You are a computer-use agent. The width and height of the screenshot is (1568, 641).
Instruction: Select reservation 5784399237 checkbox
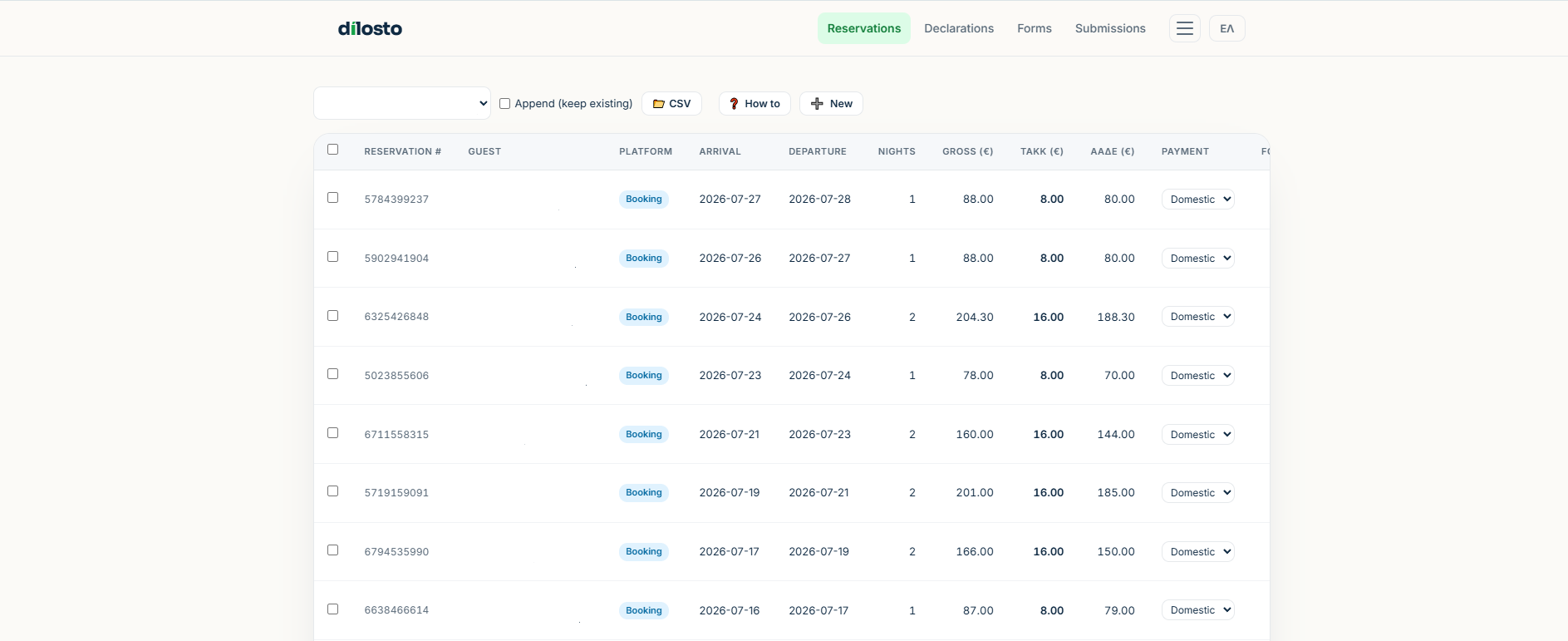click(333, 198)
